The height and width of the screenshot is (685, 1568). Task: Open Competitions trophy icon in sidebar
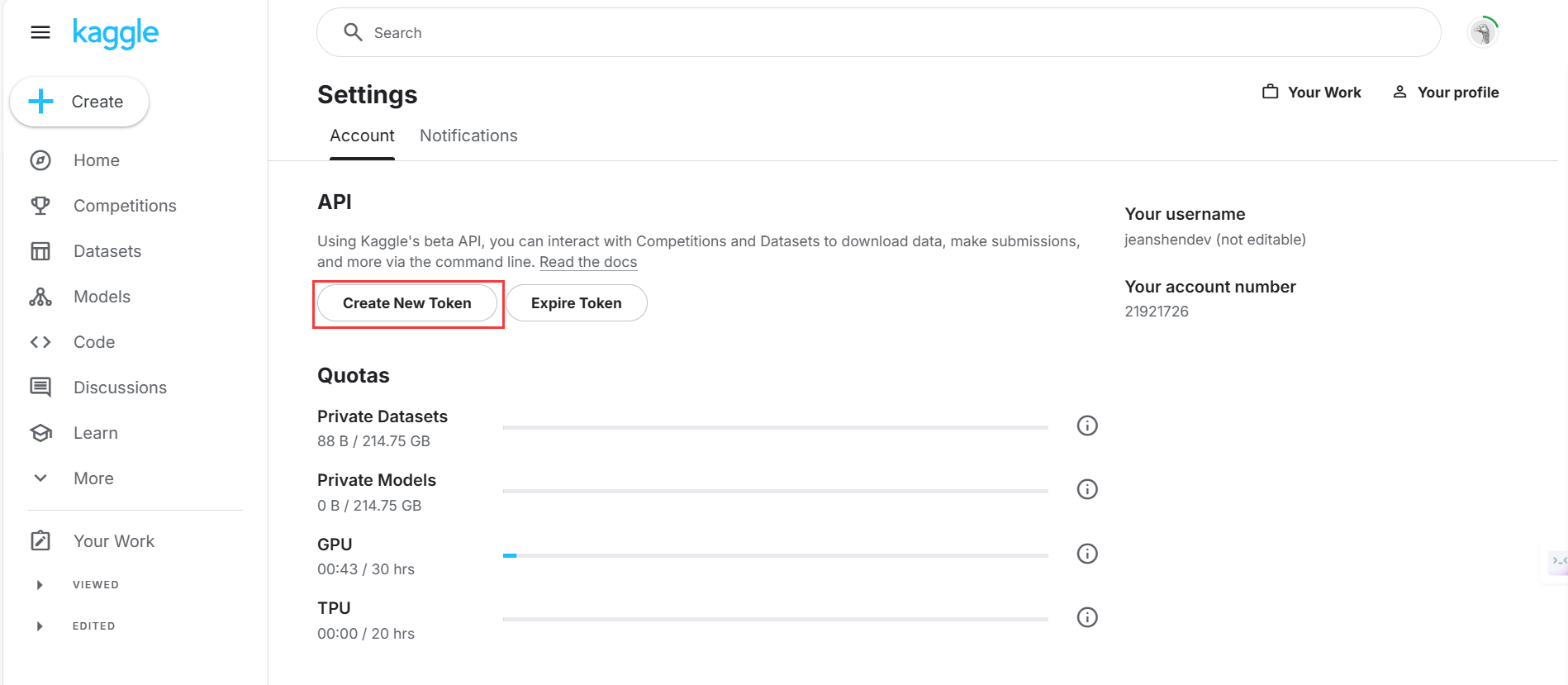[40, 206]
